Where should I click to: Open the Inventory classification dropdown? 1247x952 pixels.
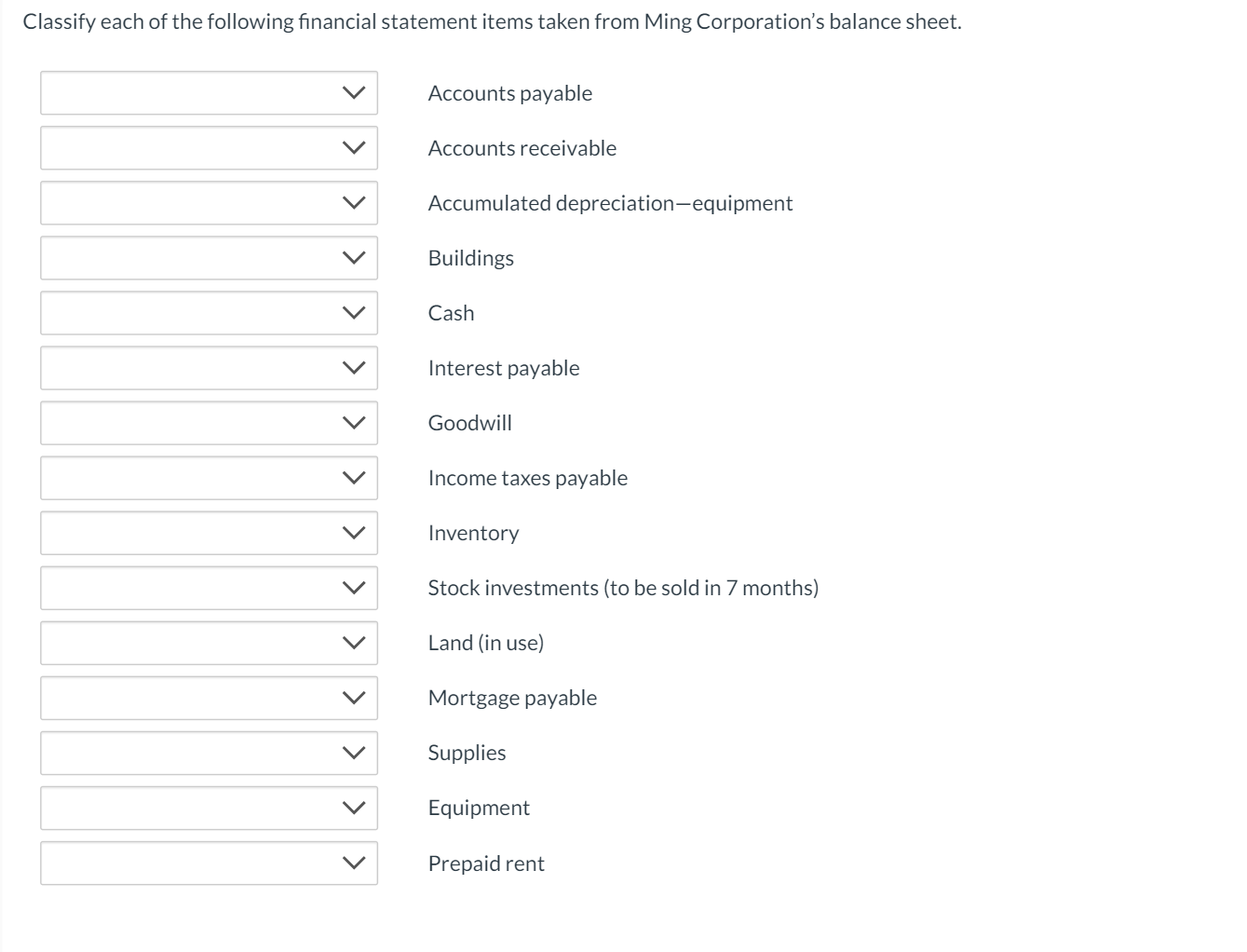(209, 533)
